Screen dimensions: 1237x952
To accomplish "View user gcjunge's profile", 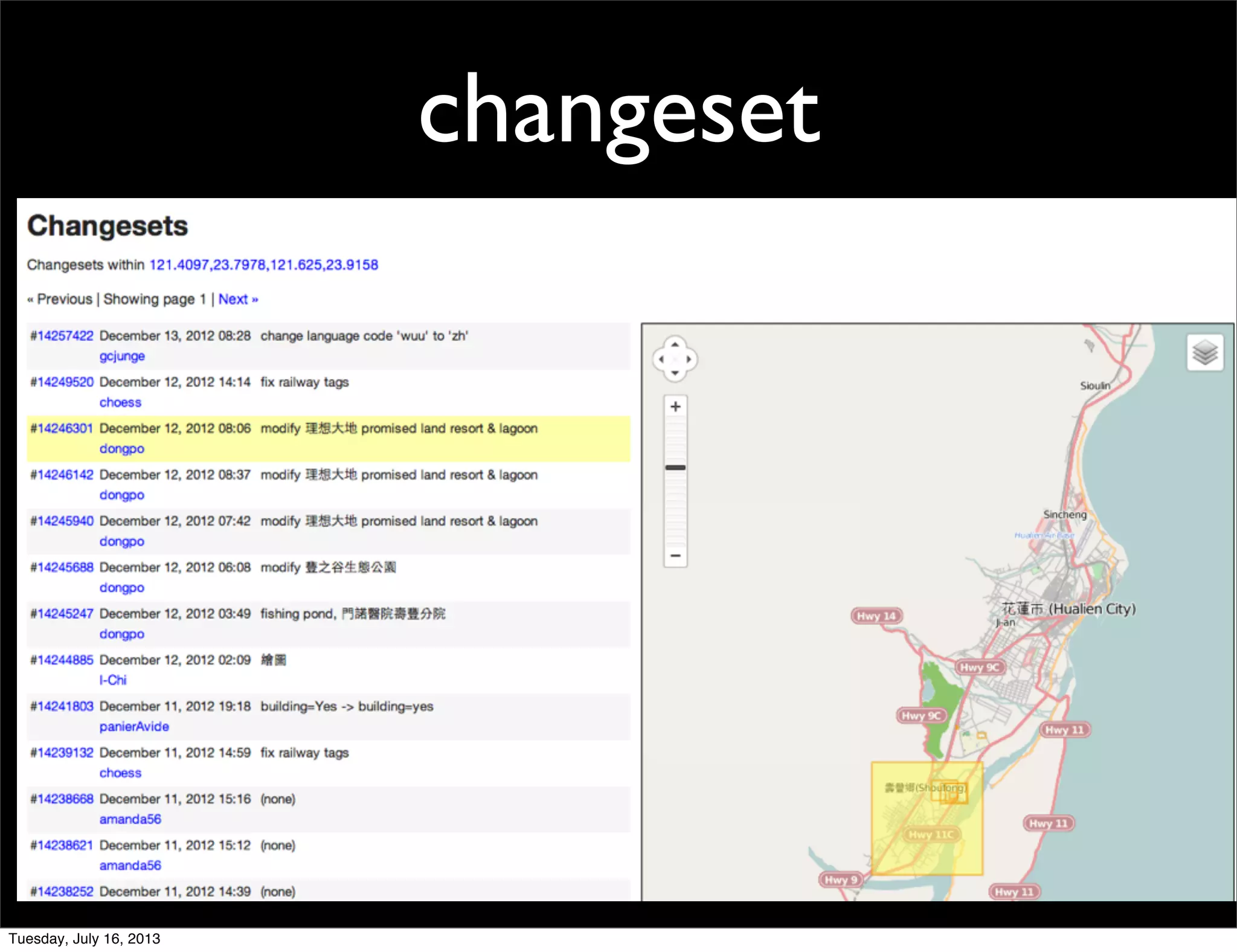I will pos(122,356).
